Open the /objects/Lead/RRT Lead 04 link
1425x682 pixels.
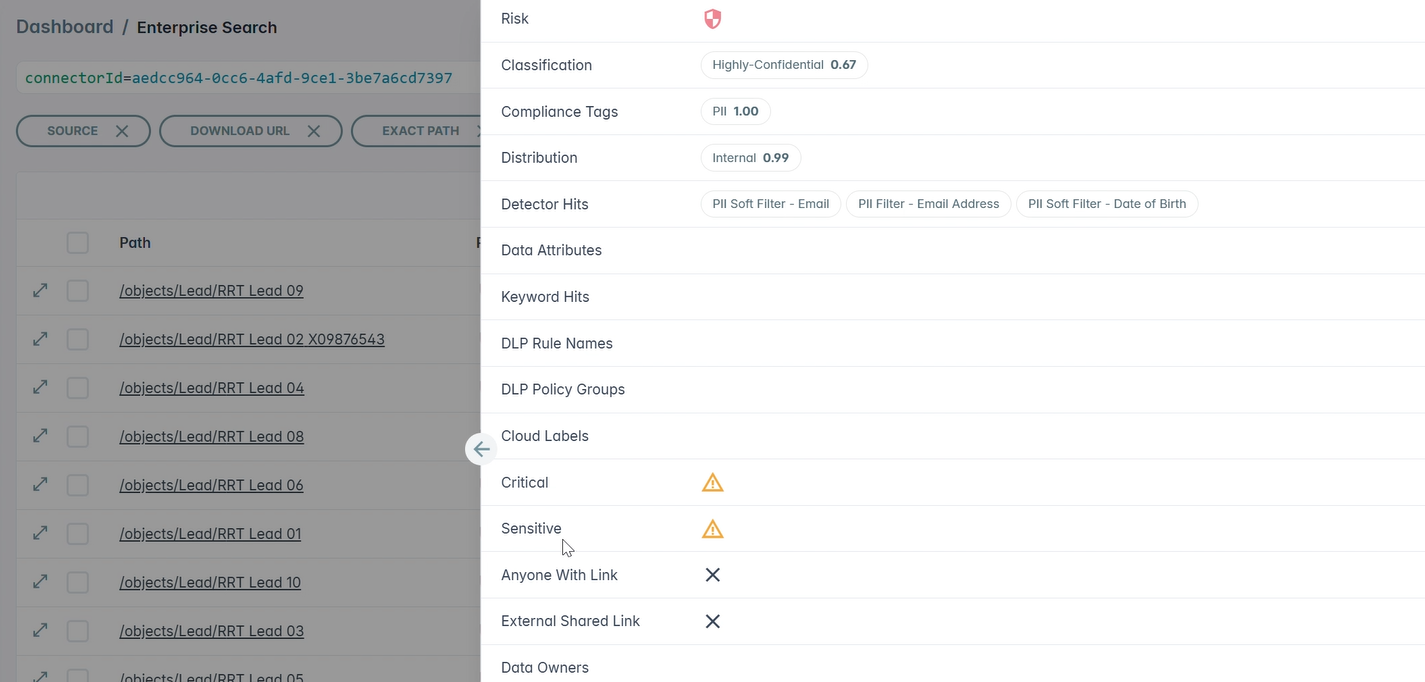coord(211,388)
